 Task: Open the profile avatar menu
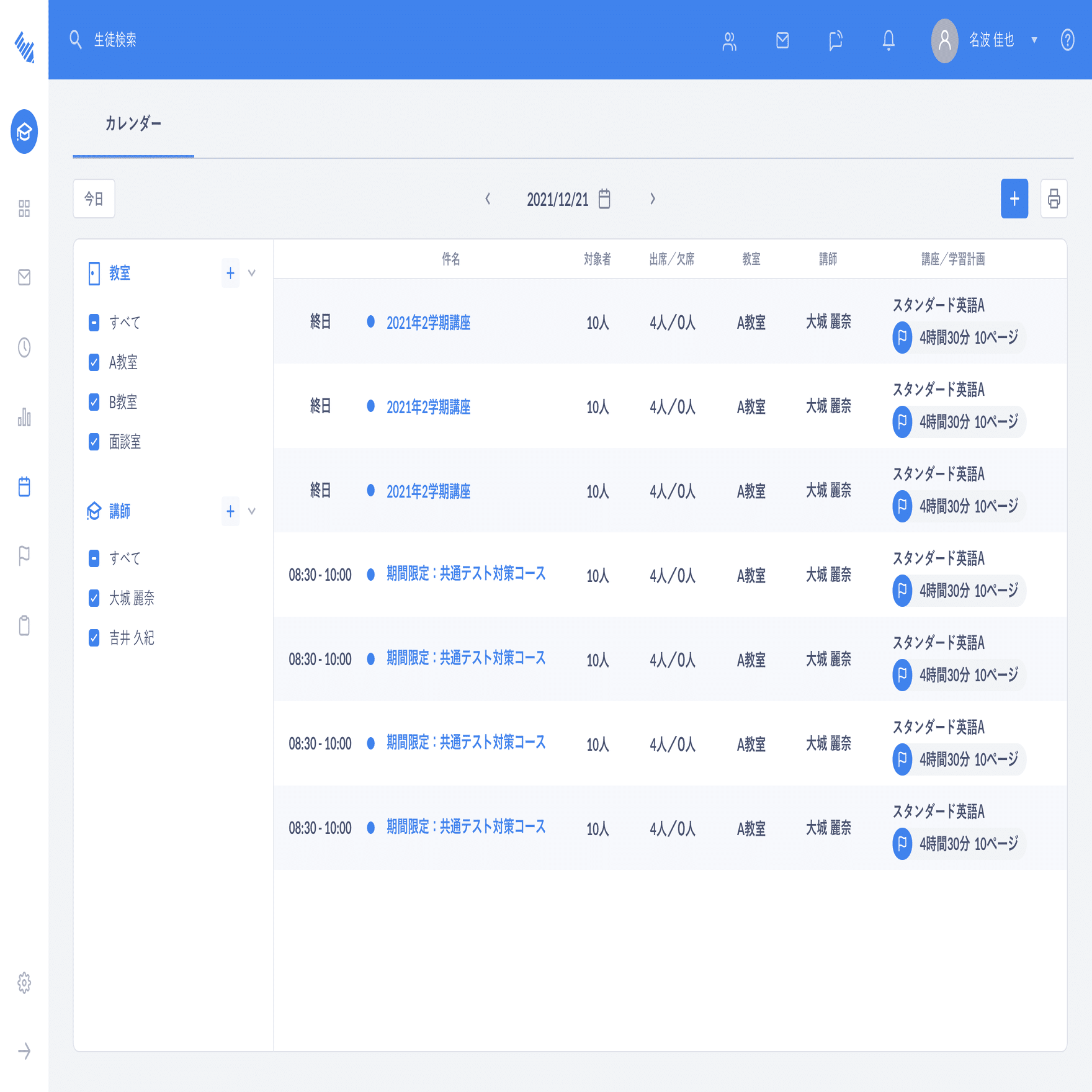[x=944, y=40]
